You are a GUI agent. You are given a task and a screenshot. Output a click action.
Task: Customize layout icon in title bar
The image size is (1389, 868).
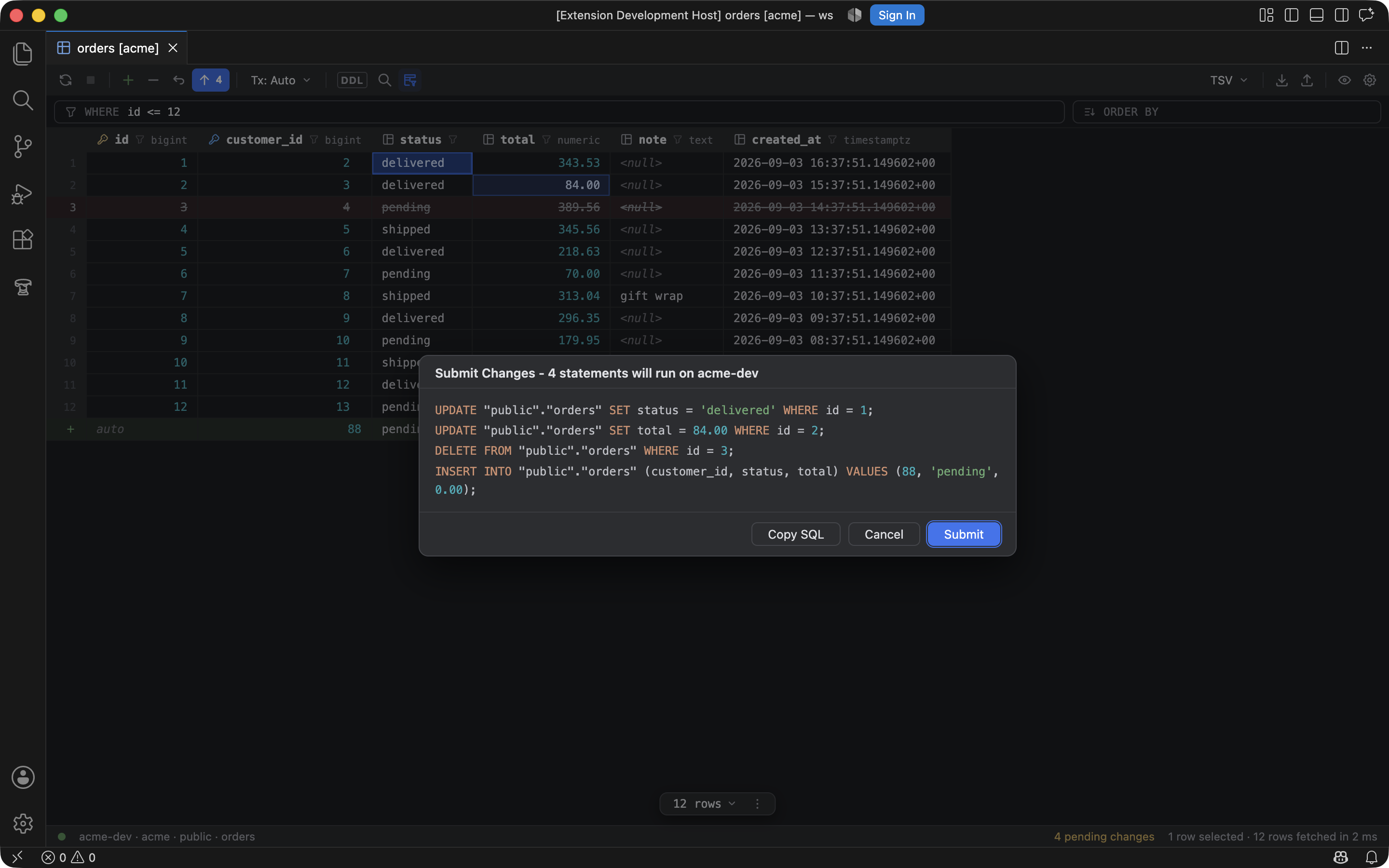coord(1266,15)
